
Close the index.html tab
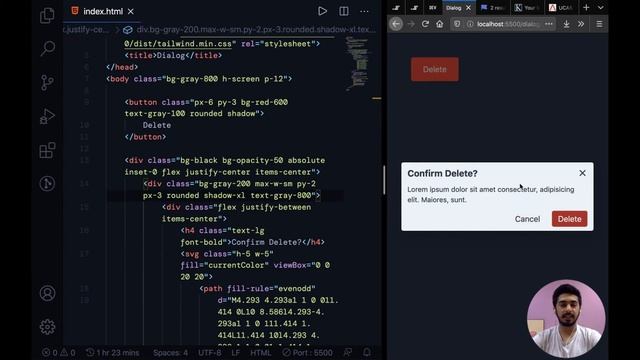(131, 11)
